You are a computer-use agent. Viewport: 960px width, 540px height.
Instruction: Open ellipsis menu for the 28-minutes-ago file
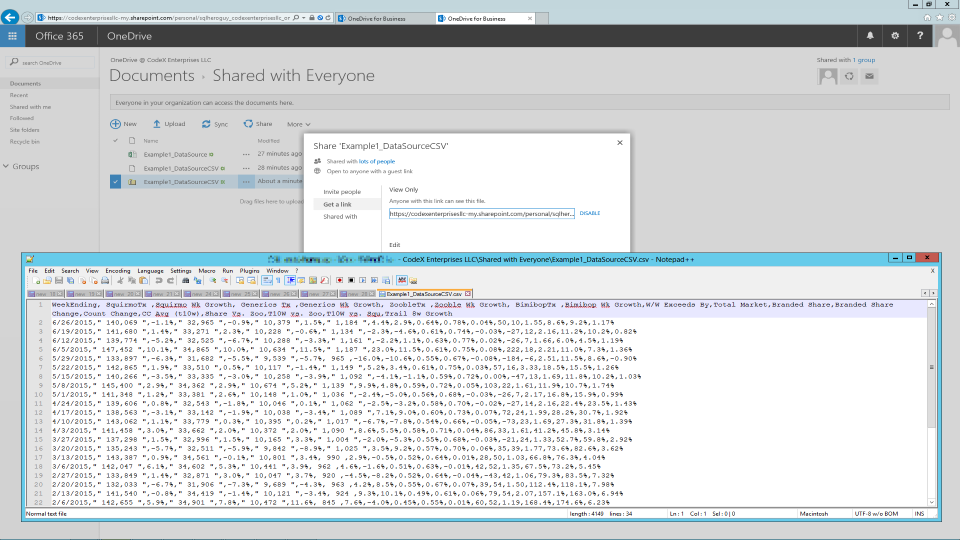(246, 168)
